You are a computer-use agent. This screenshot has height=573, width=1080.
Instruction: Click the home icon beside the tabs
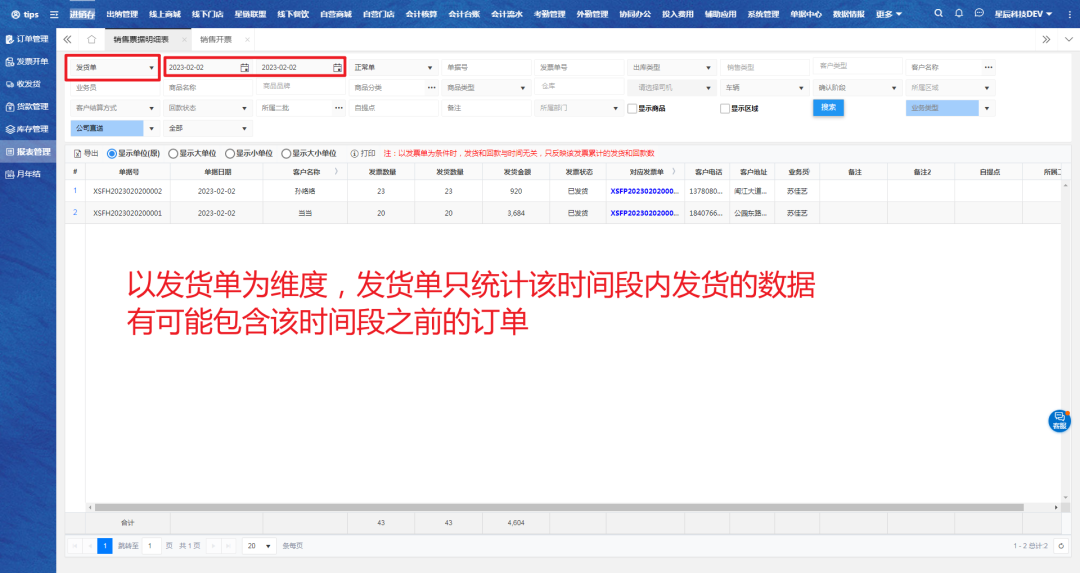click(91, 39)
